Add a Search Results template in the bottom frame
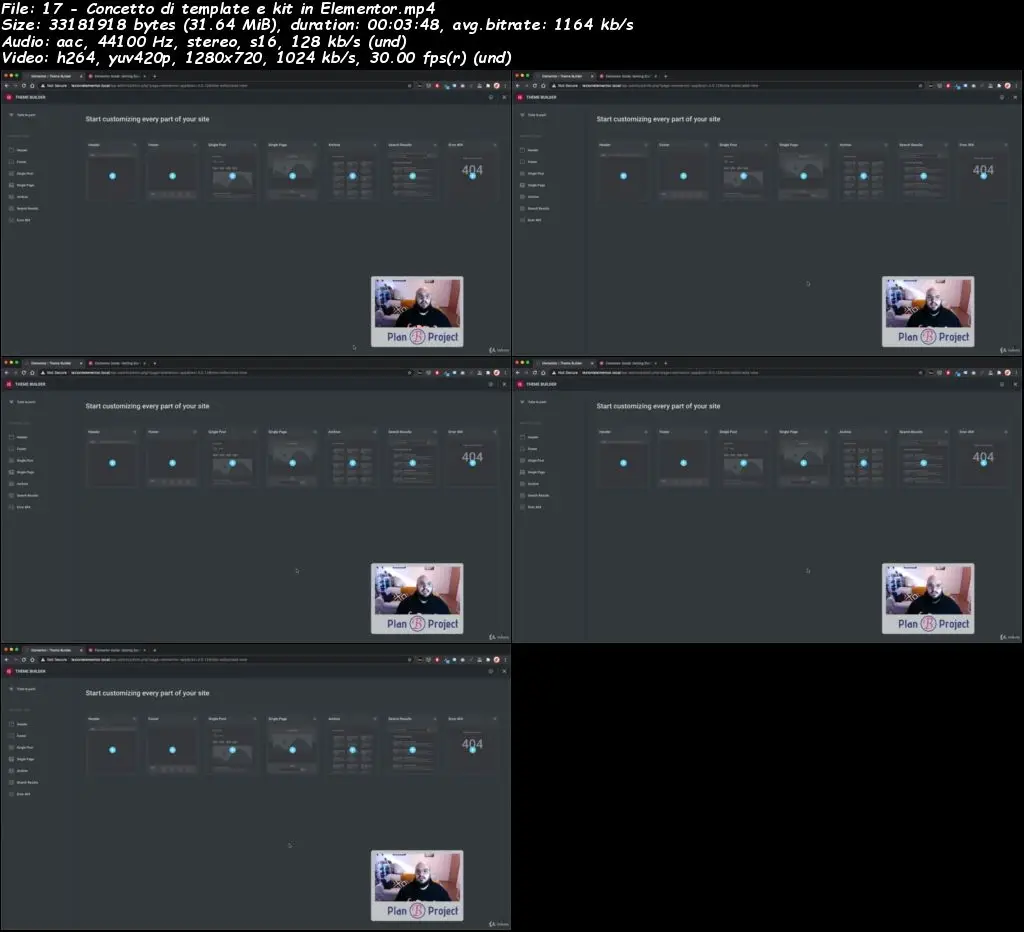Screen dimensions: 1024x932 (x=413, y=750)
